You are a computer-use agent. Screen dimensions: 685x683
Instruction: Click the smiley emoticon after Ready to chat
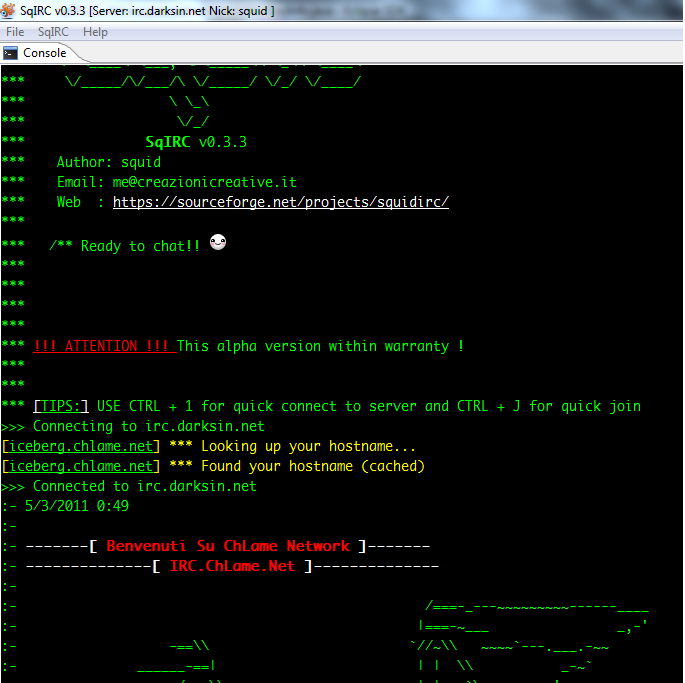[x=218, y=242]
